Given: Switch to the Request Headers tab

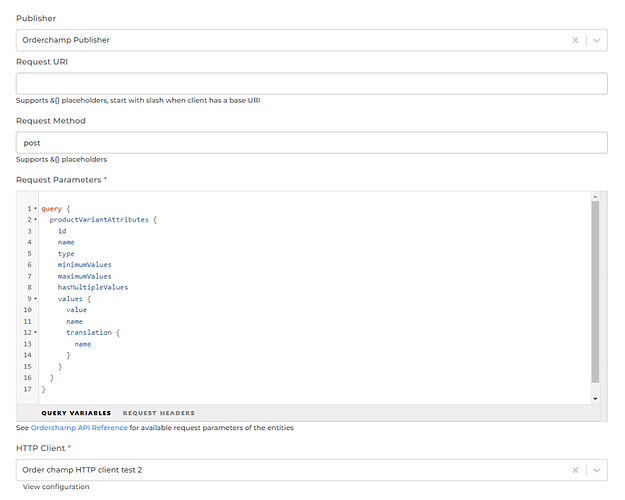Looking at the screenshot, I should pos(159,413).
